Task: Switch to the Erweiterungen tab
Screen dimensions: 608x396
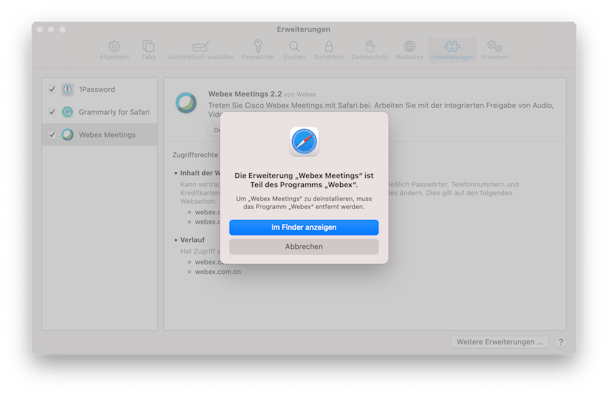Action: [452, 50]
